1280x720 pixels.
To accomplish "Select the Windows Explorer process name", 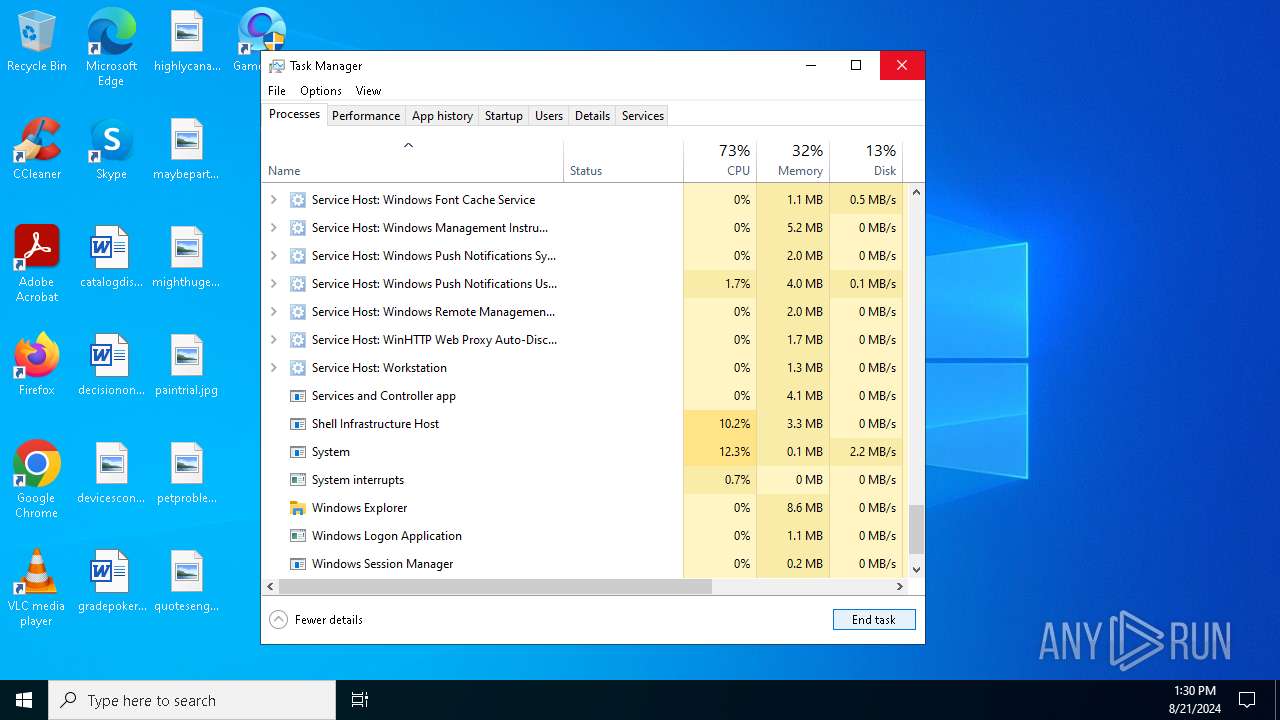I will (360, 508).
